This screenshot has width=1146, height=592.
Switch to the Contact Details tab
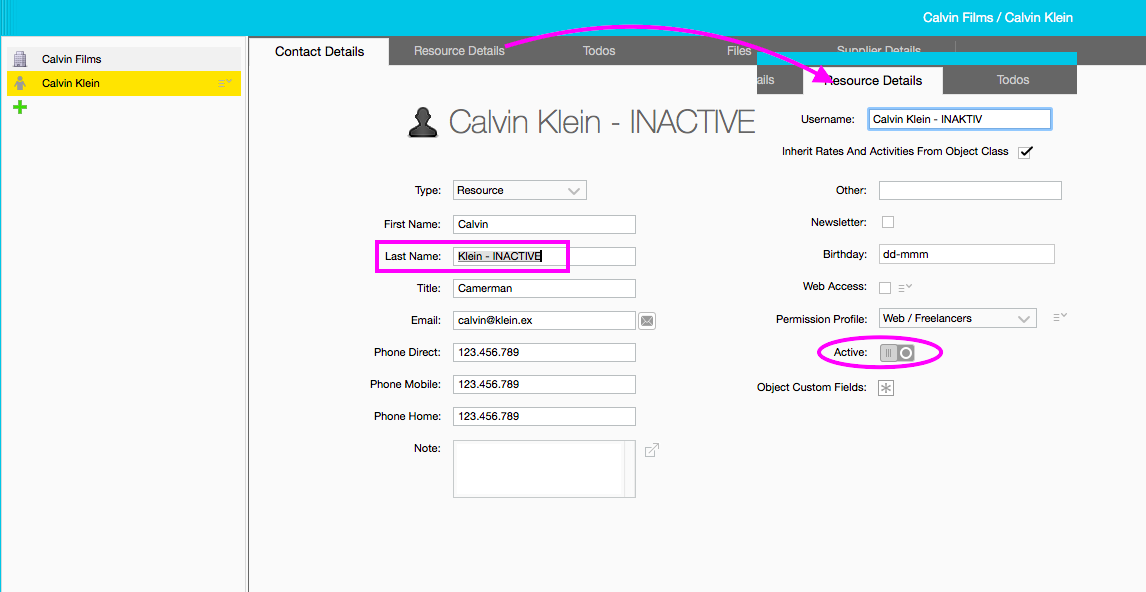click(x=319, y=51)
